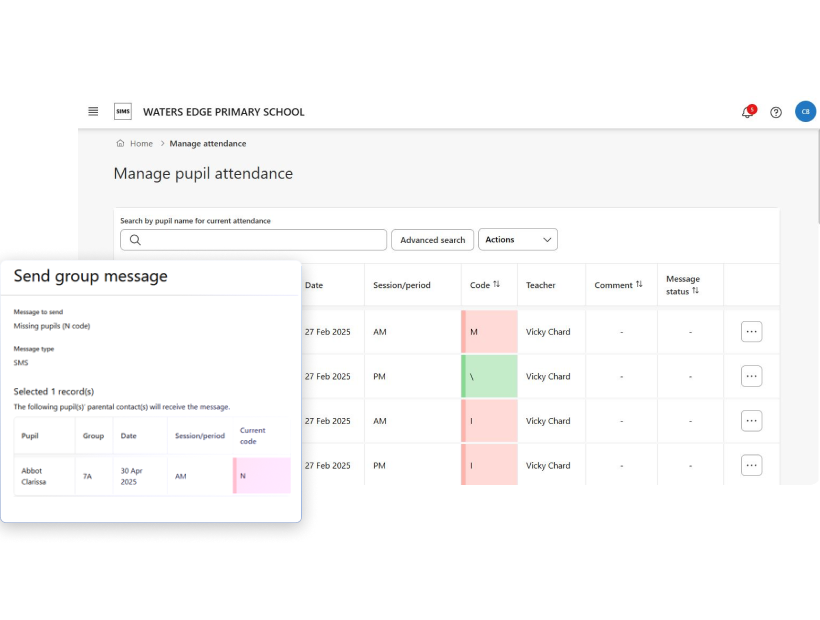
Task: Open the CB user profile avatar
Action: [805, 112]
